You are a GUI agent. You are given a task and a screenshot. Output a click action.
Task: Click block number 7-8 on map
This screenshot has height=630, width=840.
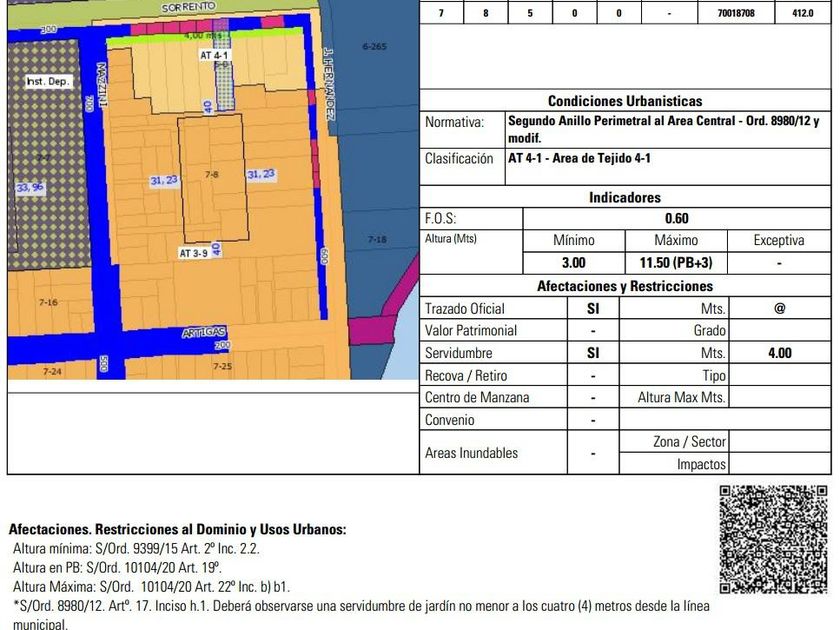click(212, 174)
